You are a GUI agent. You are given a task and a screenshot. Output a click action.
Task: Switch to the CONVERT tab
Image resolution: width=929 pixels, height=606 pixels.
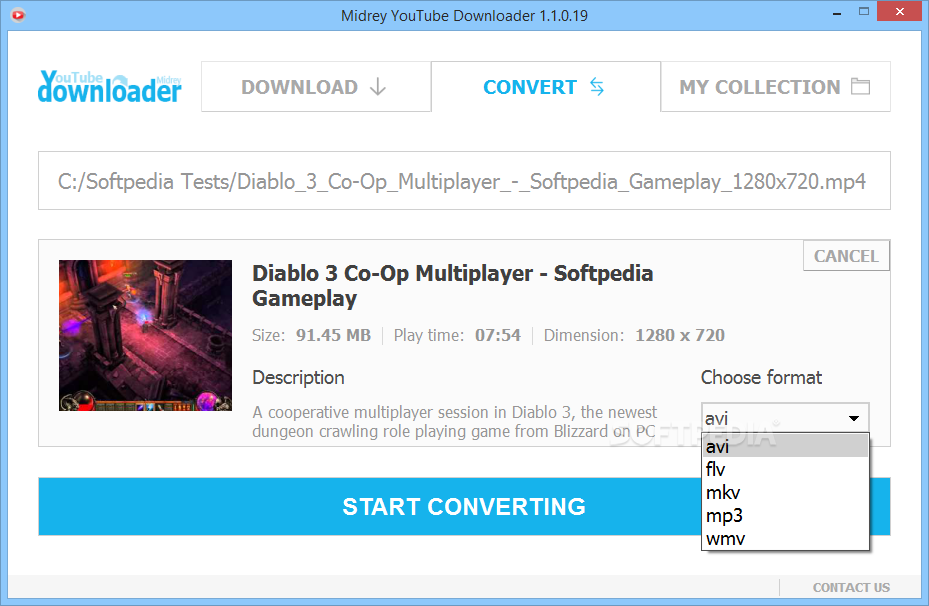tap(546, 87)
